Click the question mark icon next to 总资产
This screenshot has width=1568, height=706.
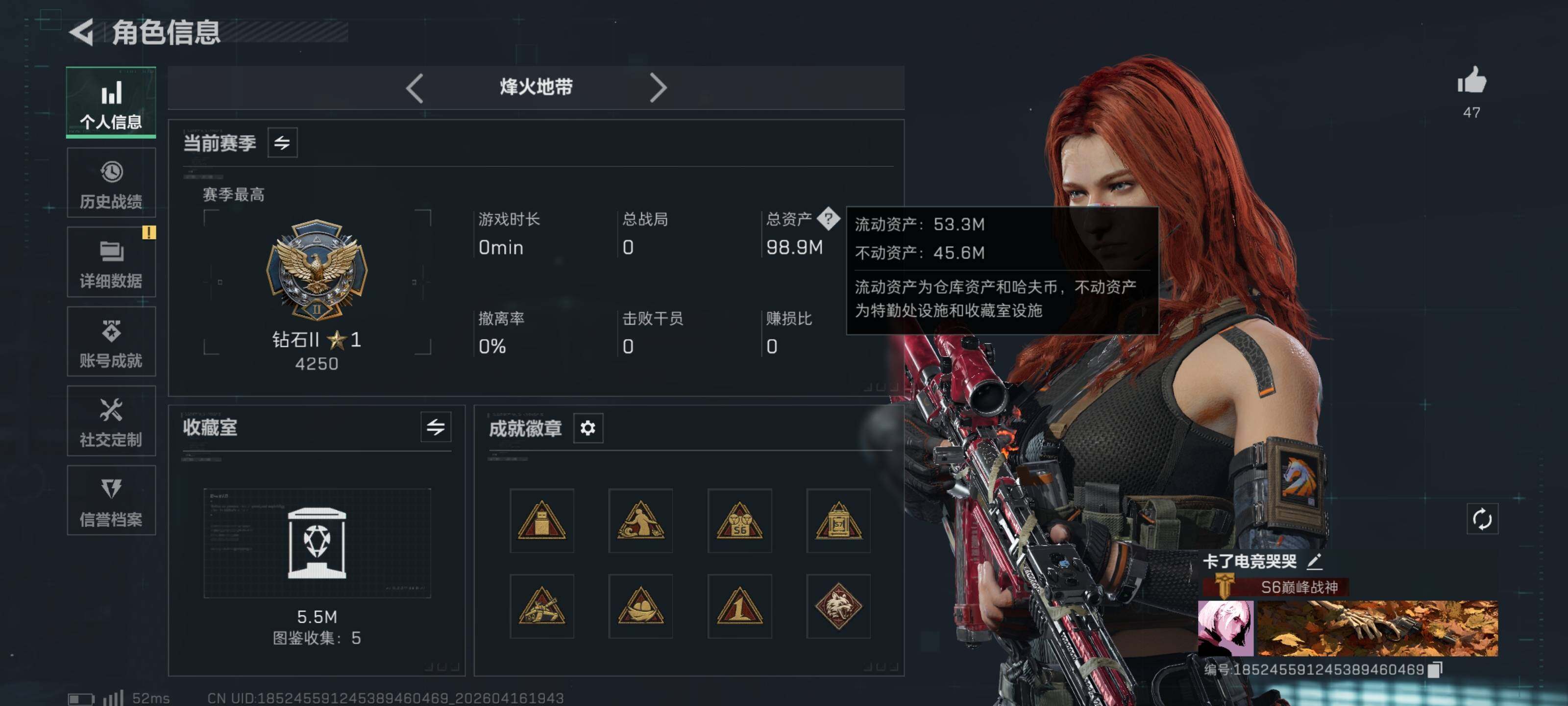828,218
